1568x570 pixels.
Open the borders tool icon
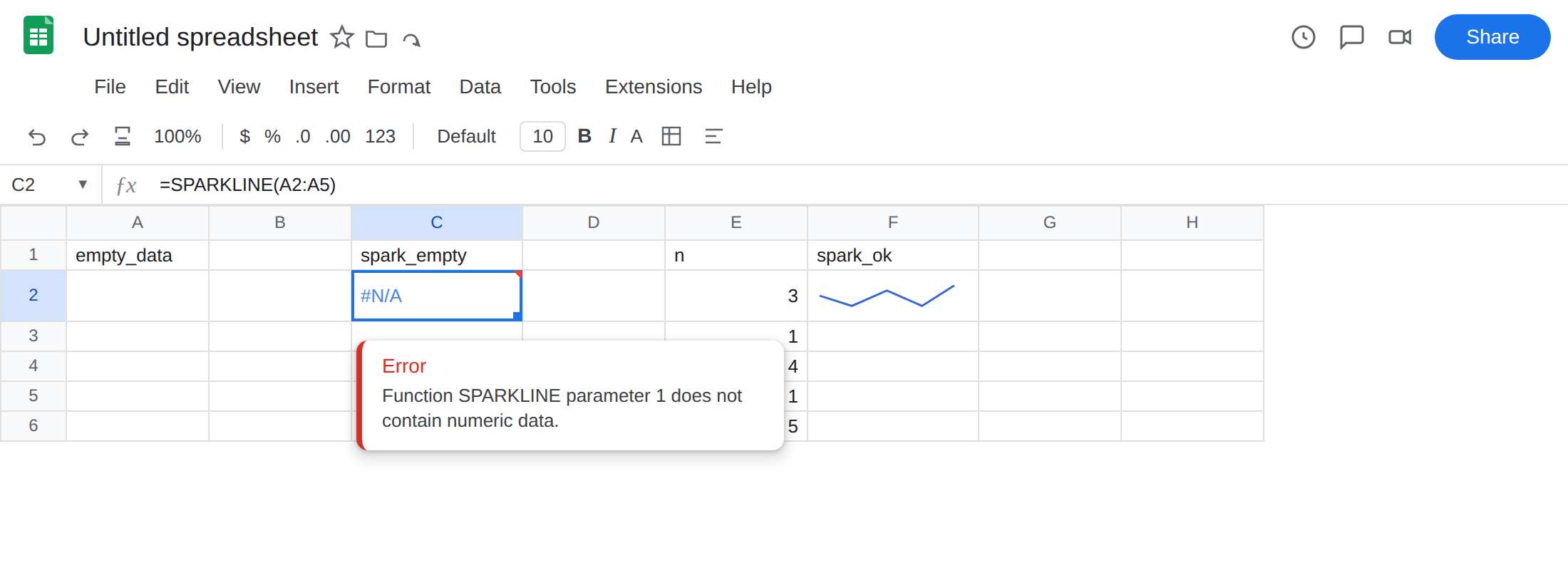point(671,136)
